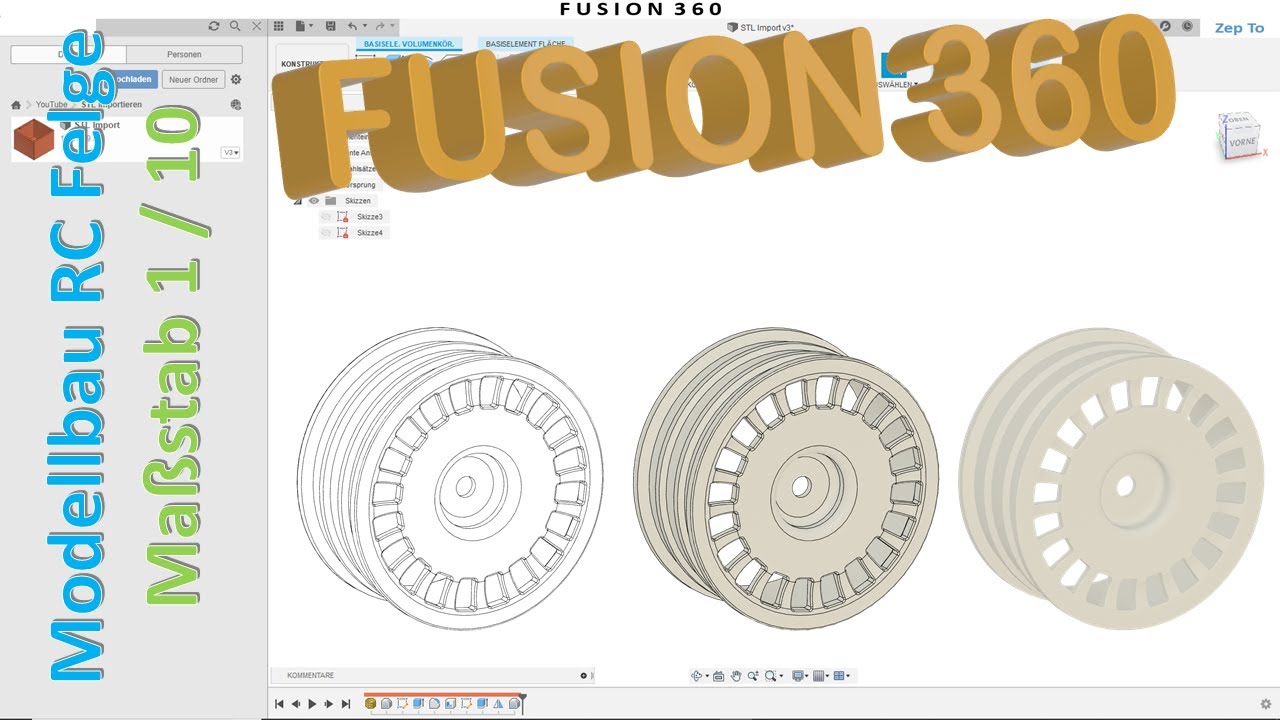Image resolution: width=1280 pixels, height=720 pixels.
Task: Open the job status clock icon
Action: pyautogui.click(x=1187, y=26)
